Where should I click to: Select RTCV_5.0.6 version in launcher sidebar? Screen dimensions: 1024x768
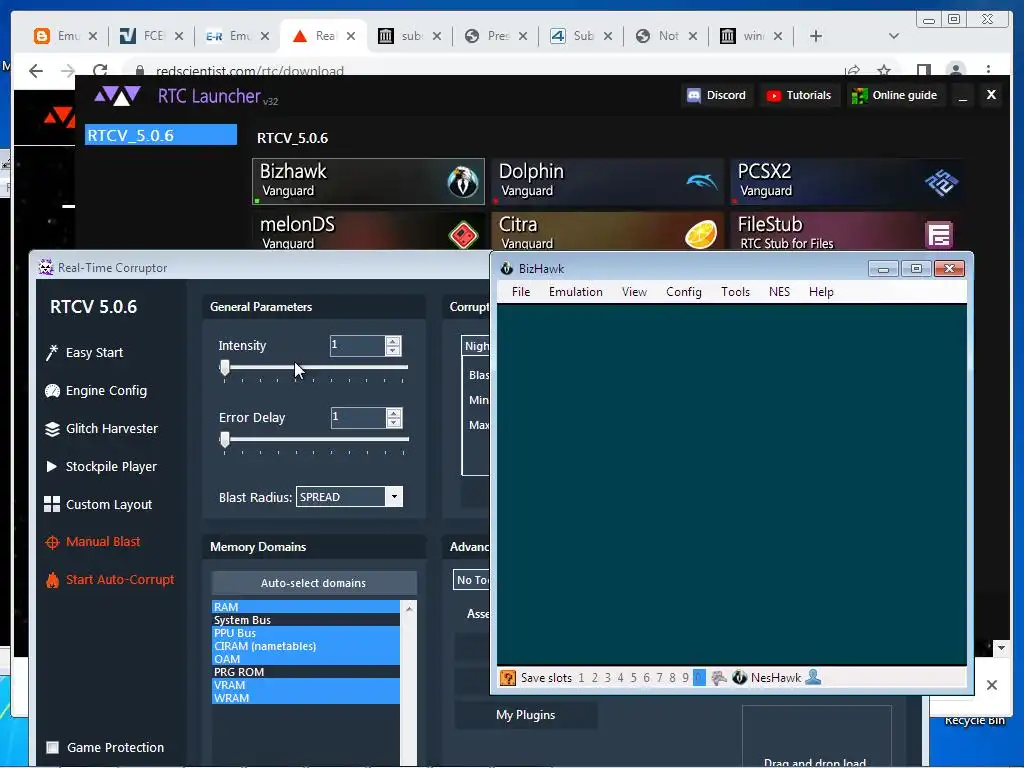(x=161, y=135)
